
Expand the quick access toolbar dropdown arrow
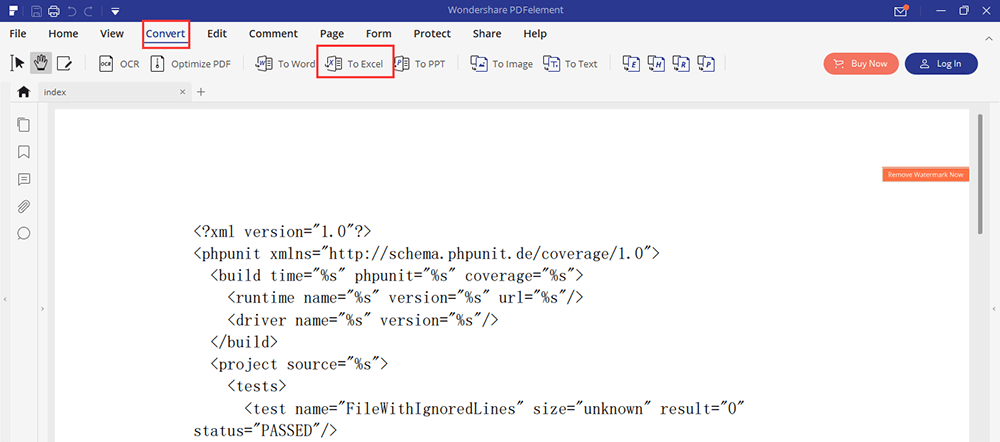116,11
